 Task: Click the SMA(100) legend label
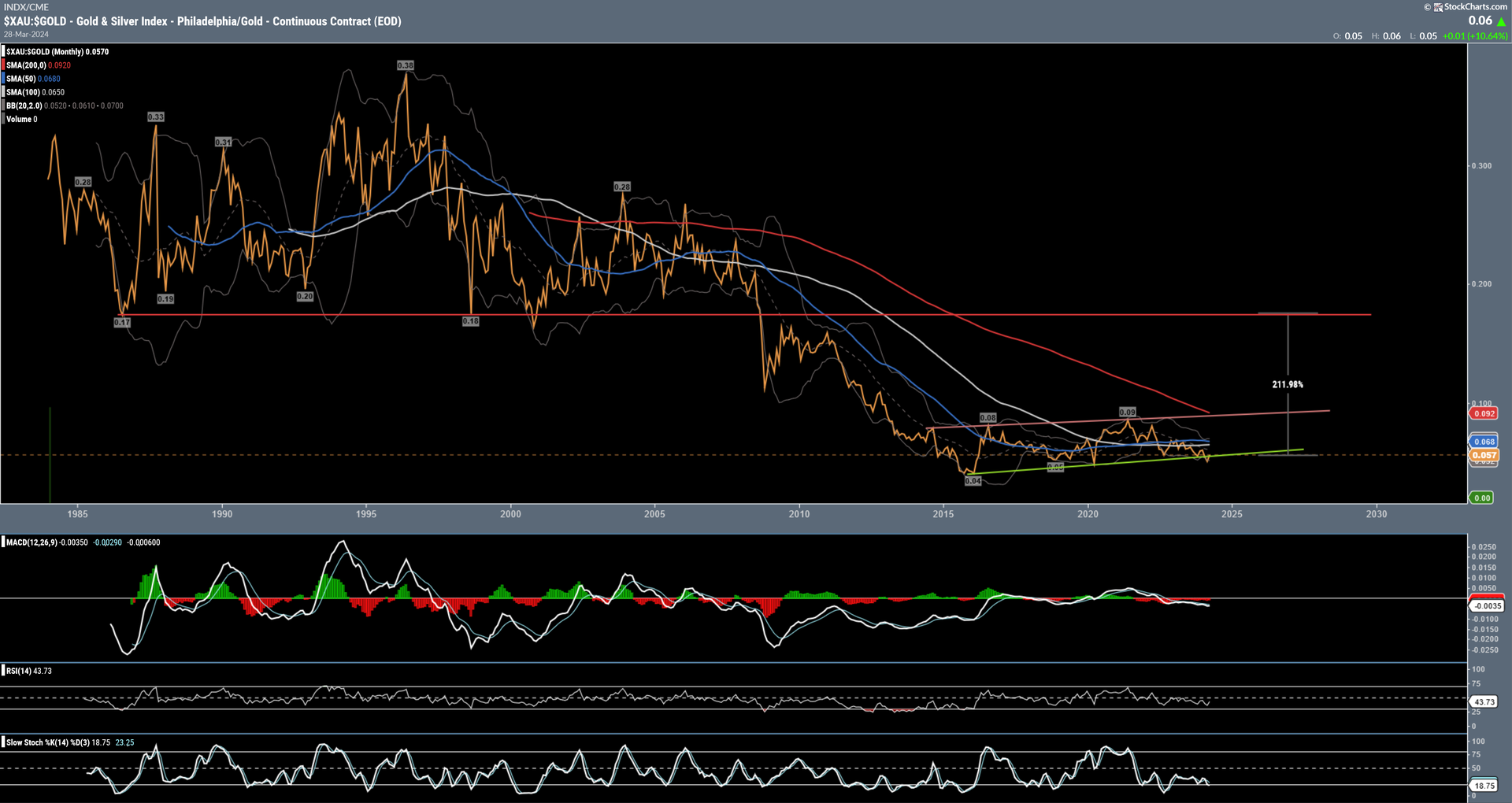pos(24,92)
